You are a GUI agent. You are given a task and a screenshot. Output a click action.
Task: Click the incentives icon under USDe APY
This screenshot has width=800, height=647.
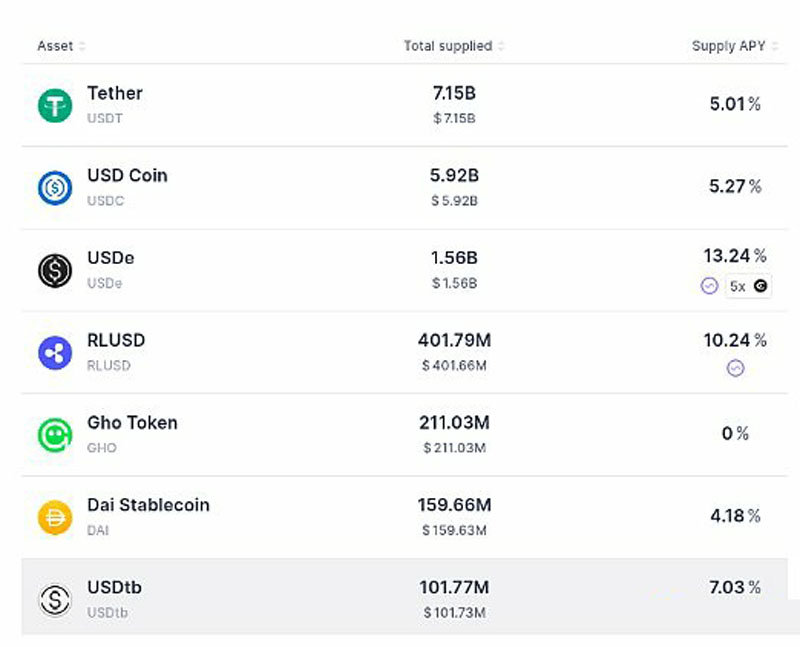coord(709,286)
